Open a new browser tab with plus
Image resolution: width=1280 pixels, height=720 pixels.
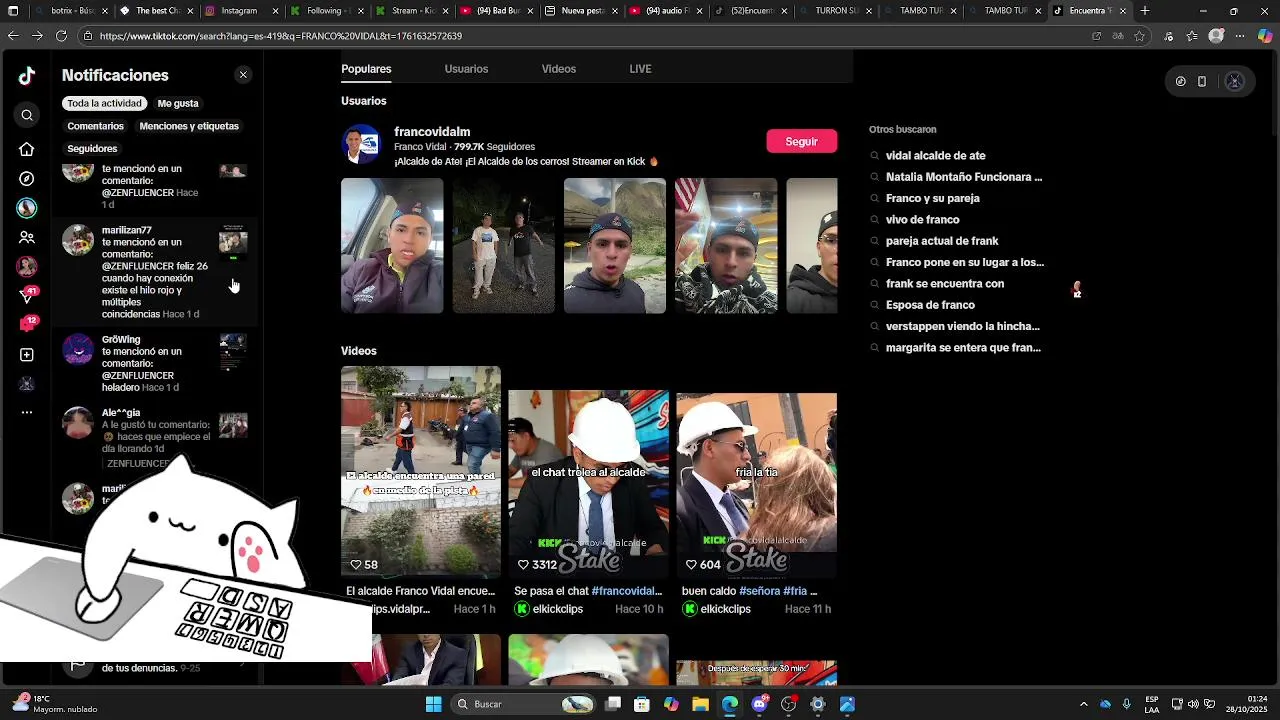click(x=1145, y=11)
